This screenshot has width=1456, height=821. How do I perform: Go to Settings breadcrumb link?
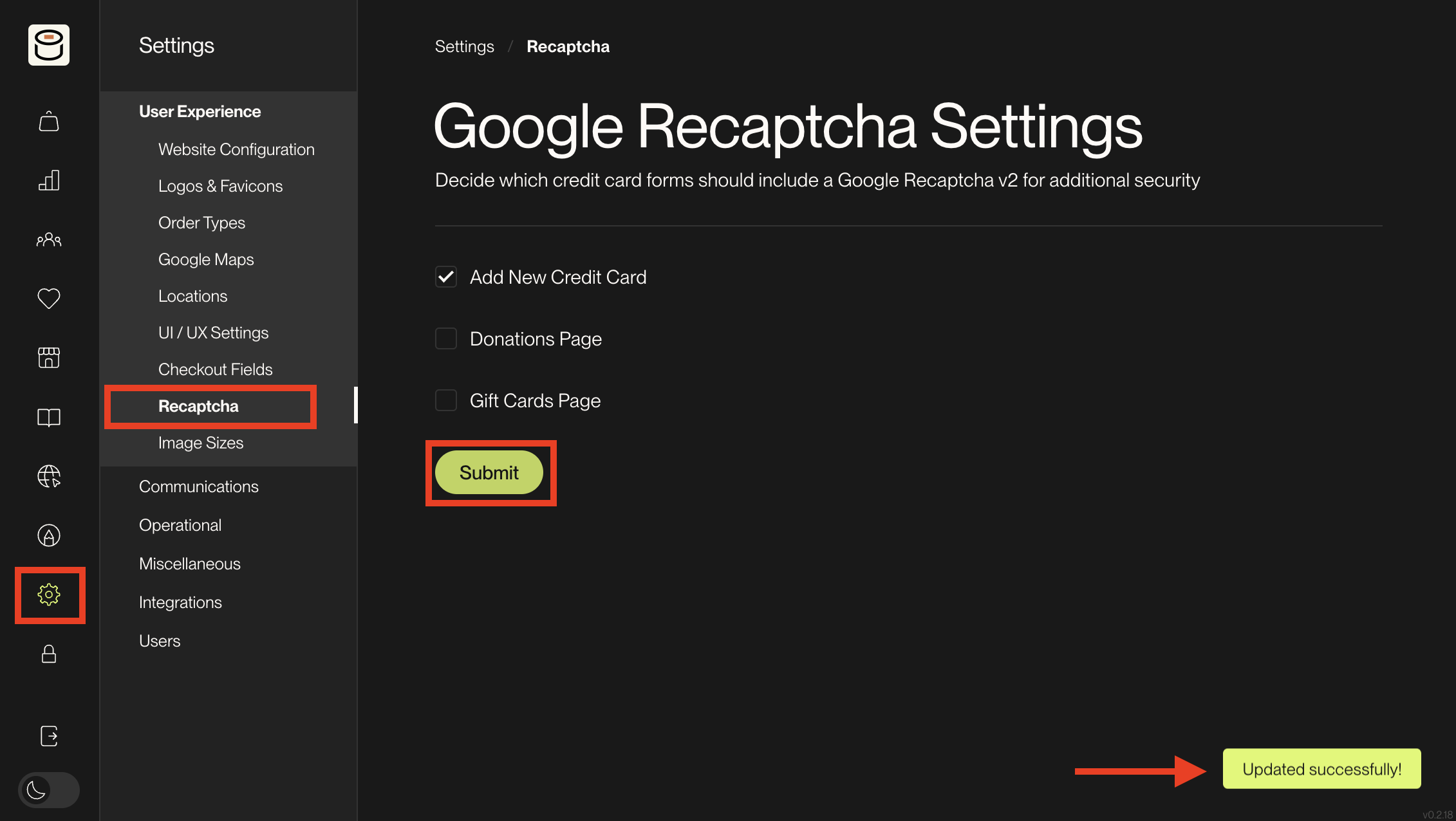coord(465,46)
